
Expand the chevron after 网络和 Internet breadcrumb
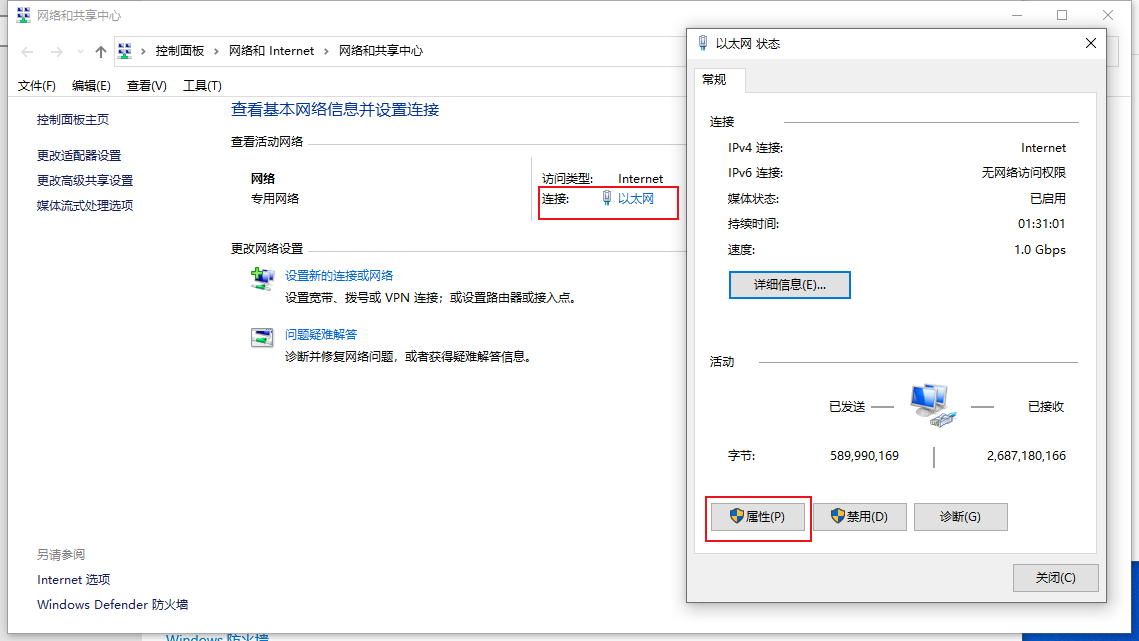(x=327, y=51)
